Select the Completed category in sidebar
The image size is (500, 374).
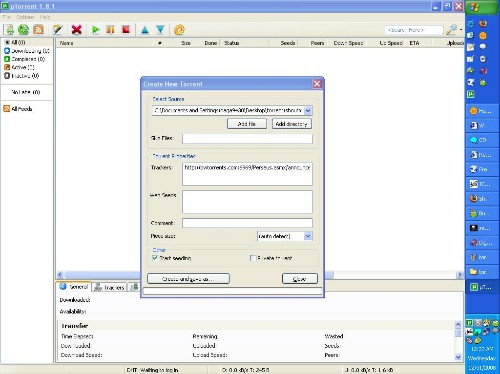[24, 59]
